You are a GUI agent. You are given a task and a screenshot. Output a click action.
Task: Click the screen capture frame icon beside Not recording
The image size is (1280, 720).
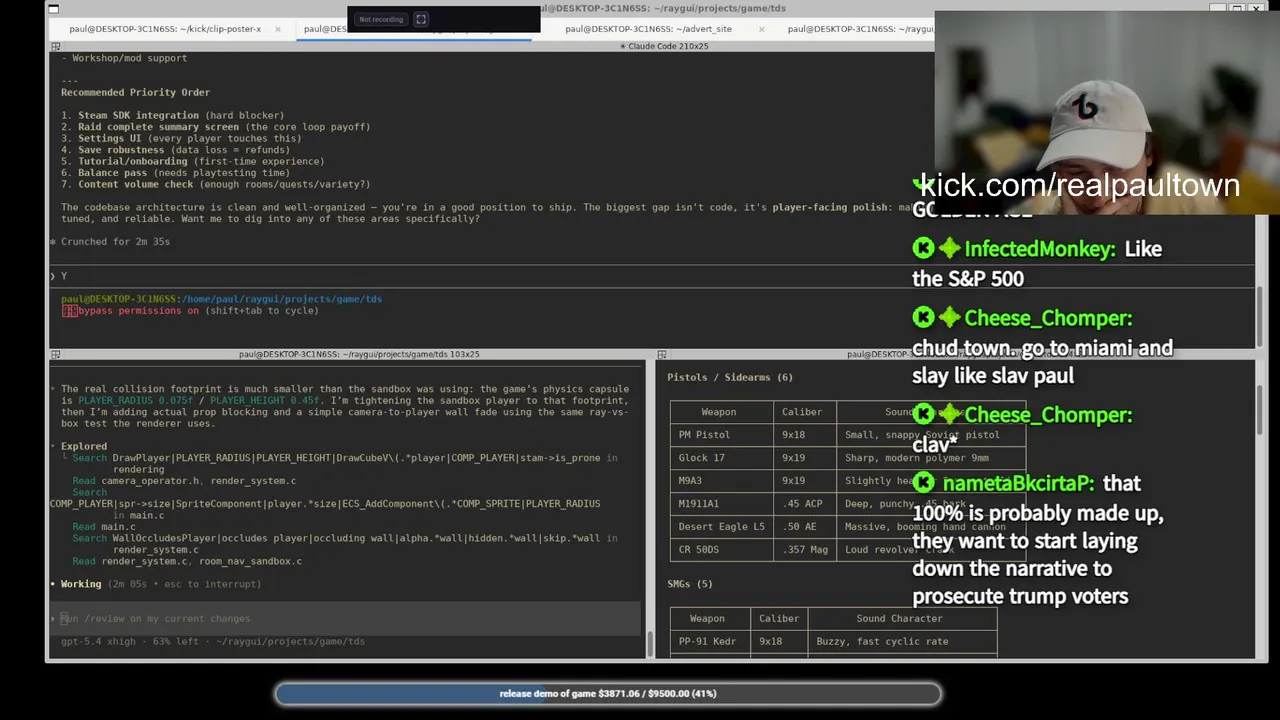[x=421, y=19]
